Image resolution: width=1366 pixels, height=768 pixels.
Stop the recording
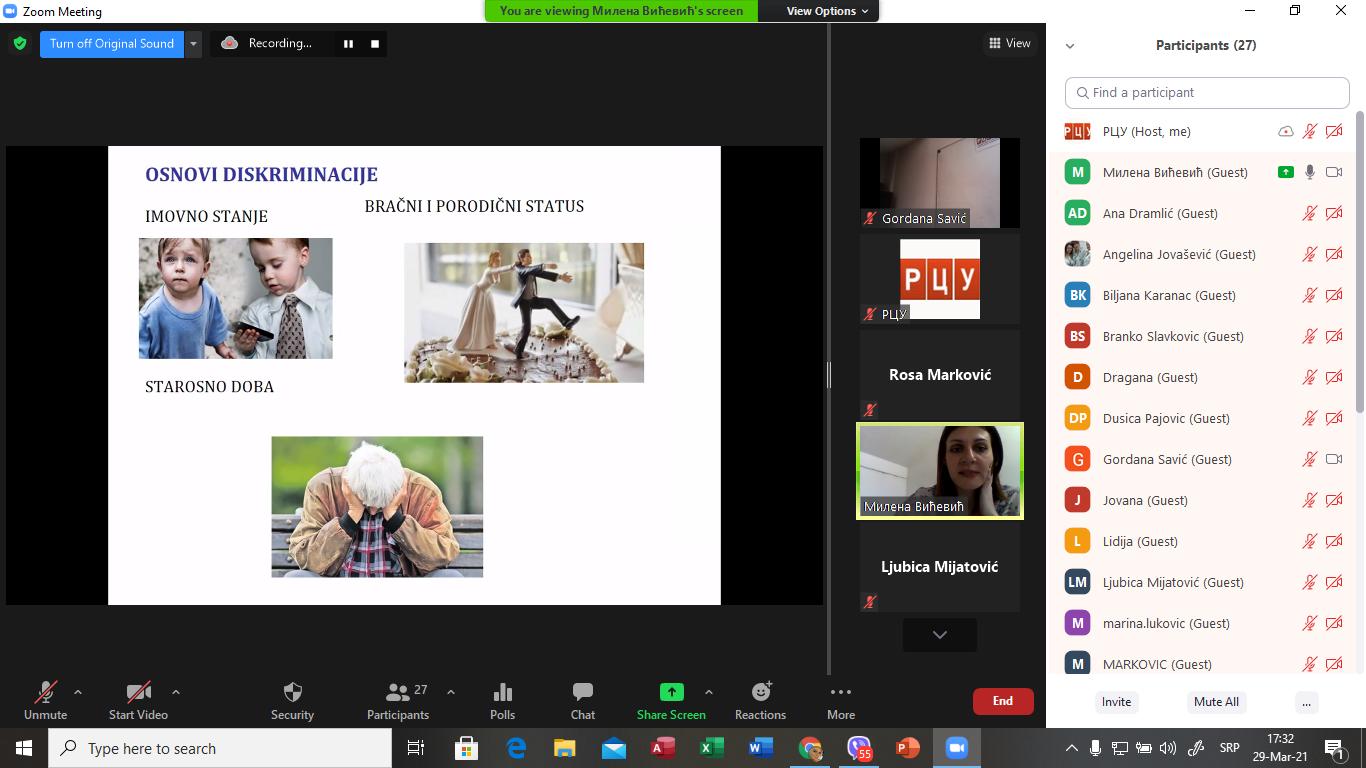coord(375,44)
